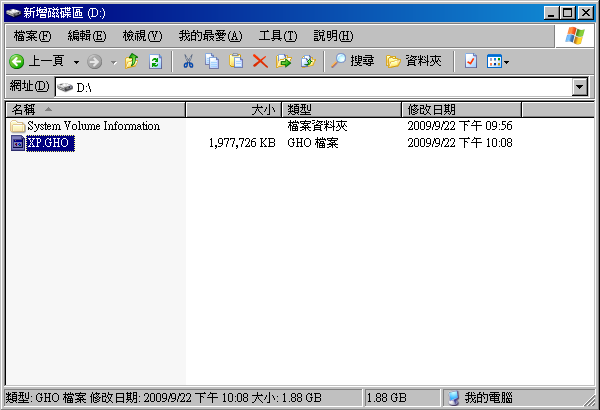Open the back history dropdown arrow

tap(76, 62)
